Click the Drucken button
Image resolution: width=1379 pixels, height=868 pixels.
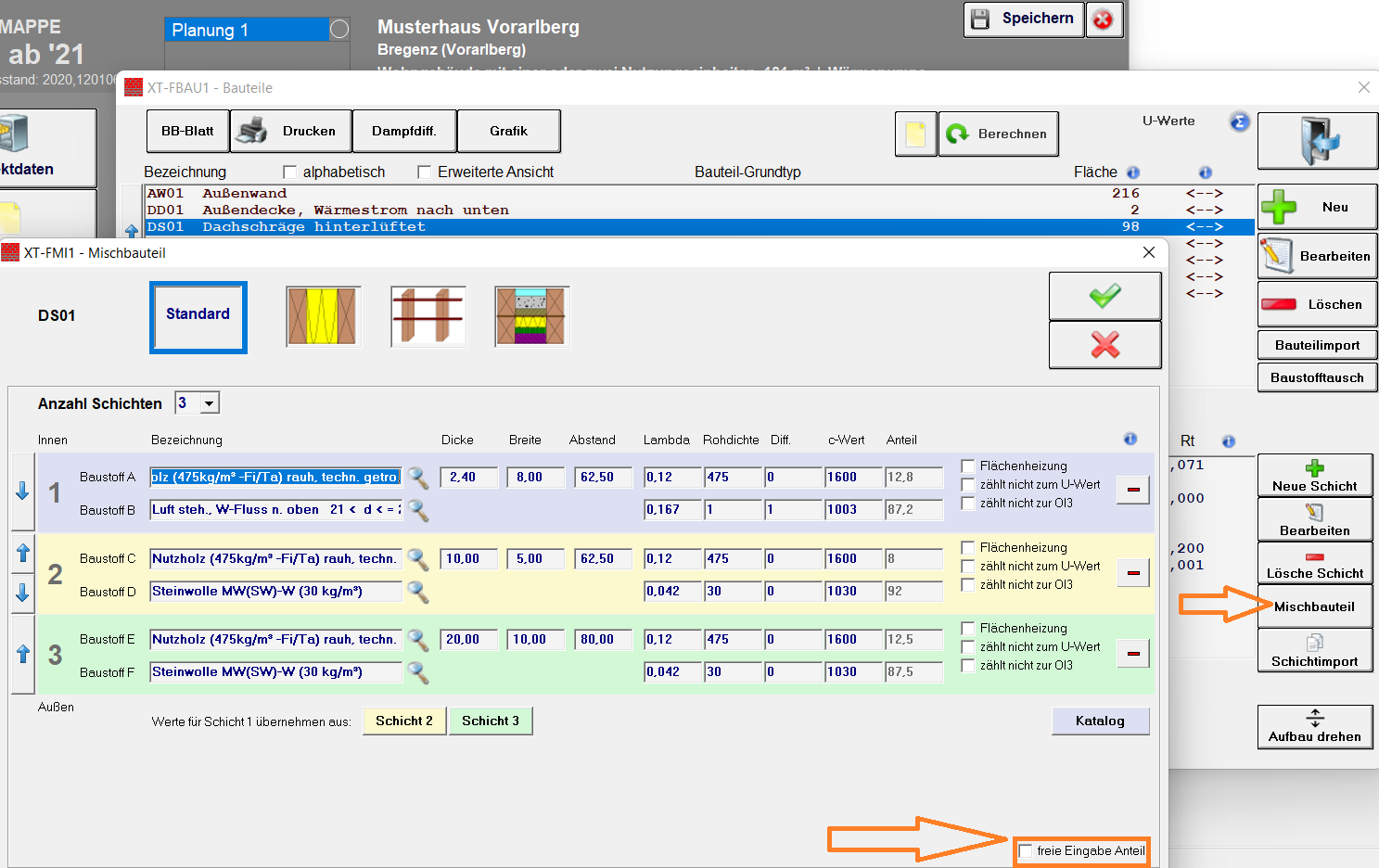point(290,131)
